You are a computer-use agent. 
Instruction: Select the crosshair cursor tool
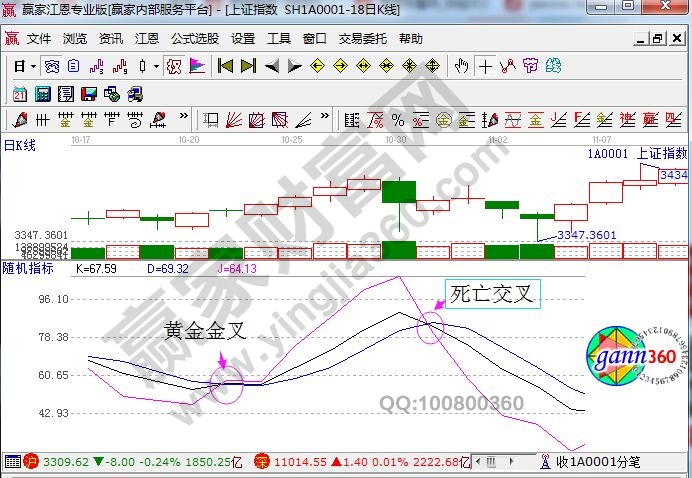click(485, 67)
